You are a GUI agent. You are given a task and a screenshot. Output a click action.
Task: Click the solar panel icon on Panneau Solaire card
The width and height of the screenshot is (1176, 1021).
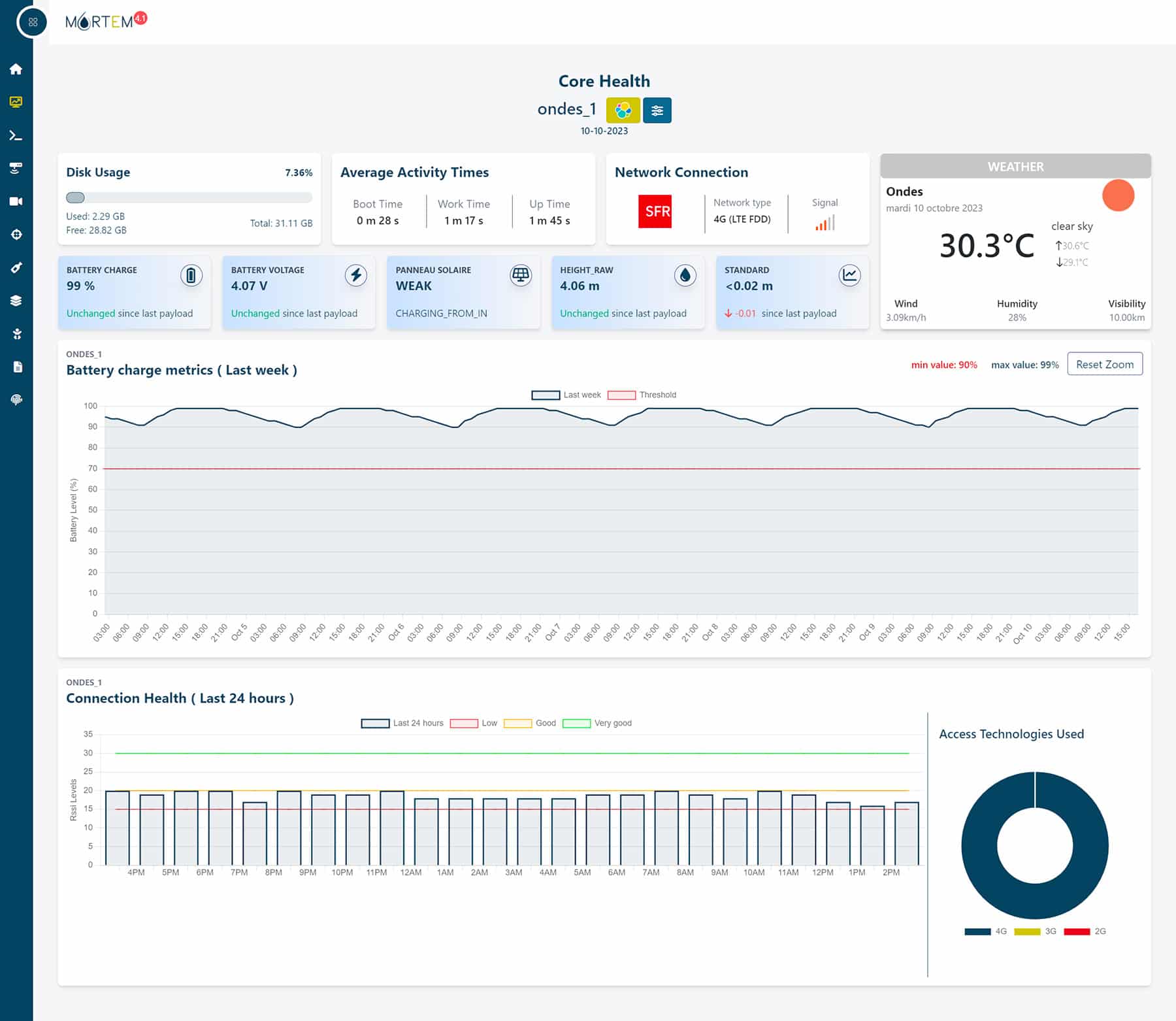coord(521,276)
